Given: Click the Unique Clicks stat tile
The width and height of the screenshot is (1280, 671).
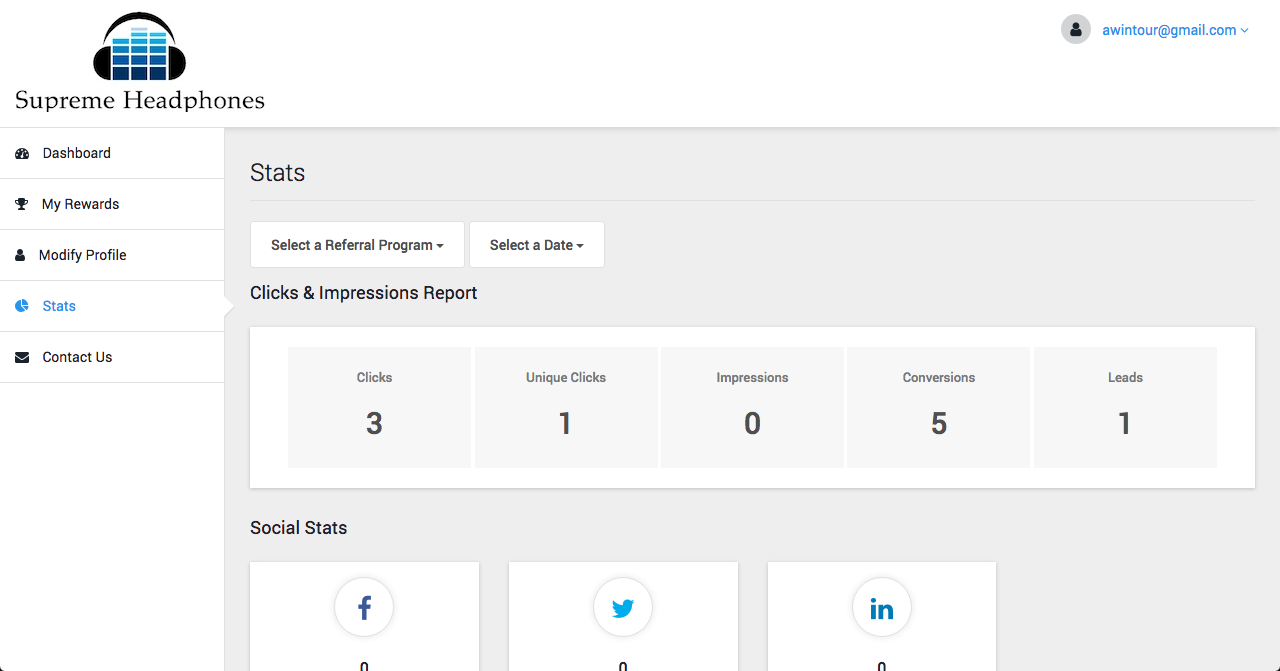Looking at the screenshot, I should click(566, 407).
